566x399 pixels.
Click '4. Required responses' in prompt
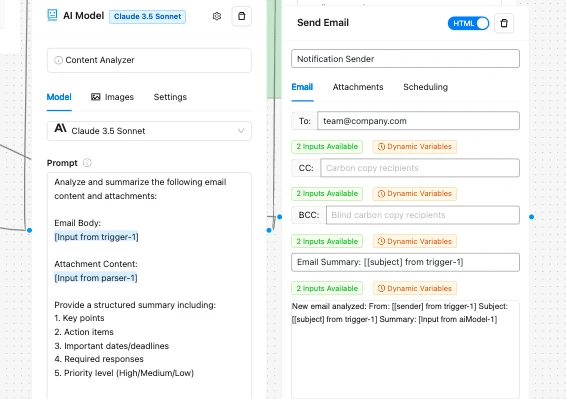[99, 359]
